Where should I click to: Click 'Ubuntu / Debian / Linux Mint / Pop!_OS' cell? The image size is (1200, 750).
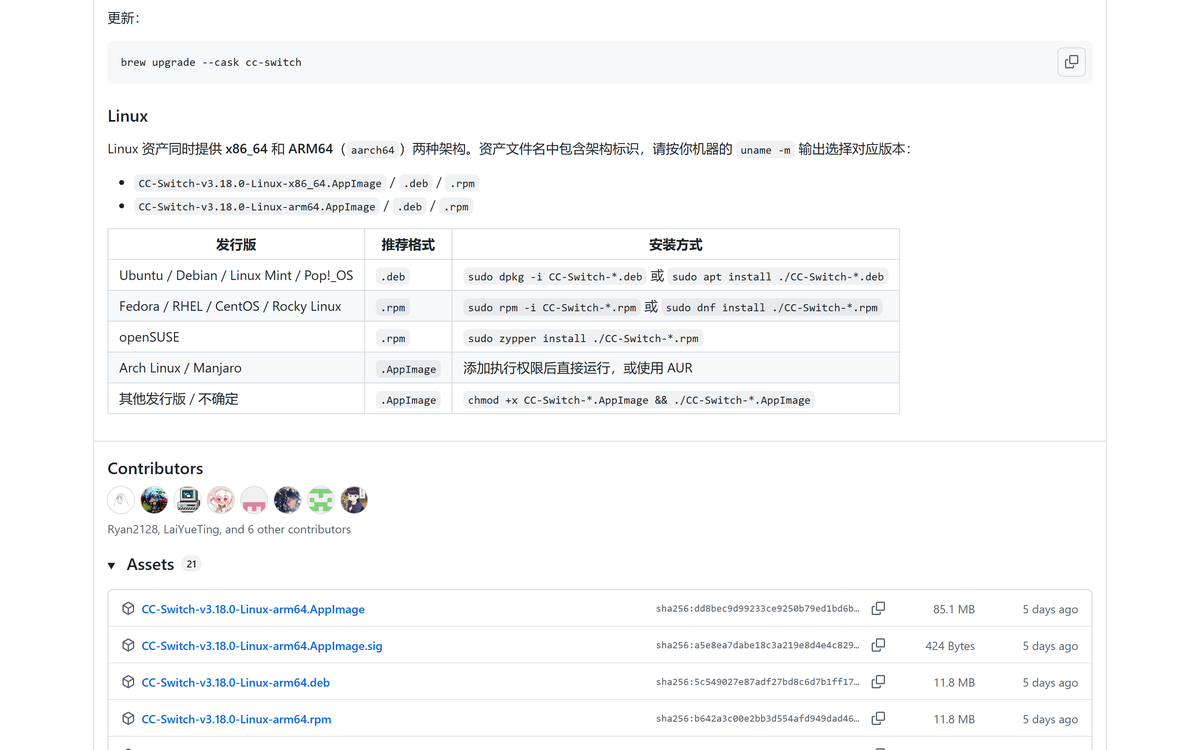pos(236,276)
